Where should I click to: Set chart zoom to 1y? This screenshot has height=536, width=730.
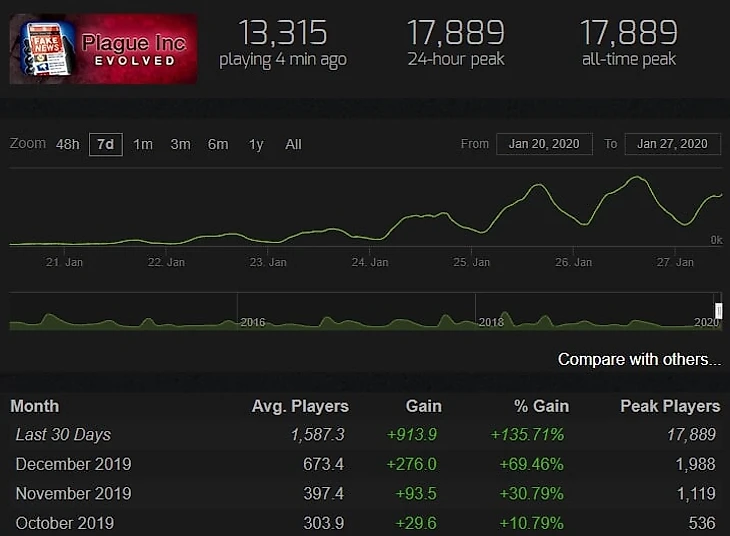point(256,144)
